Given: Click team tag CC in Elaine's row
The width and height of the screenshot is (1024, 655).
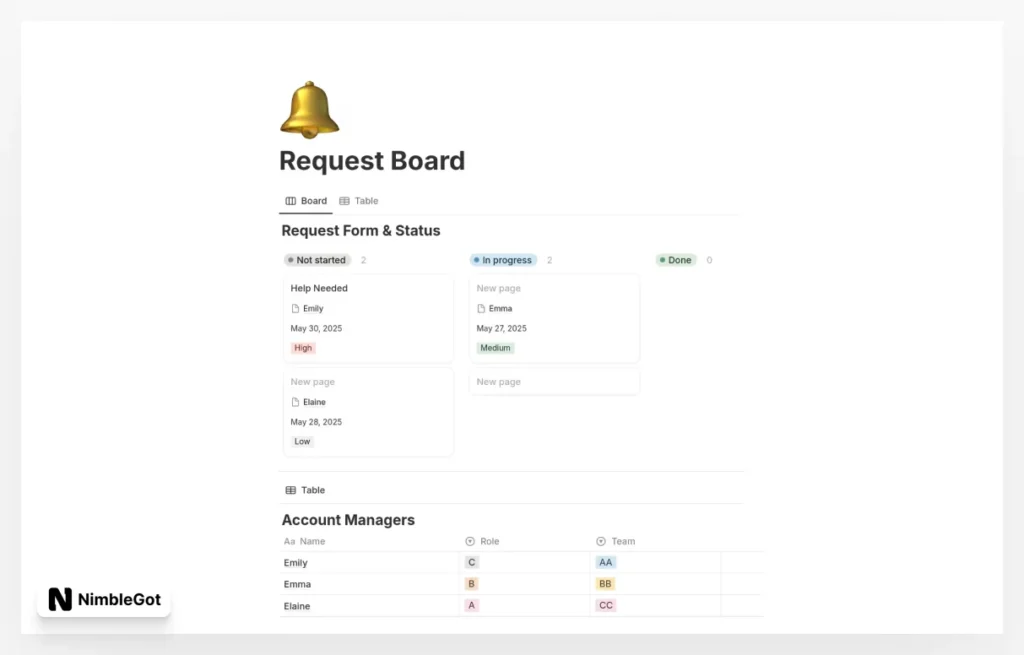Looking at the screenshot, I should point(605,605).
